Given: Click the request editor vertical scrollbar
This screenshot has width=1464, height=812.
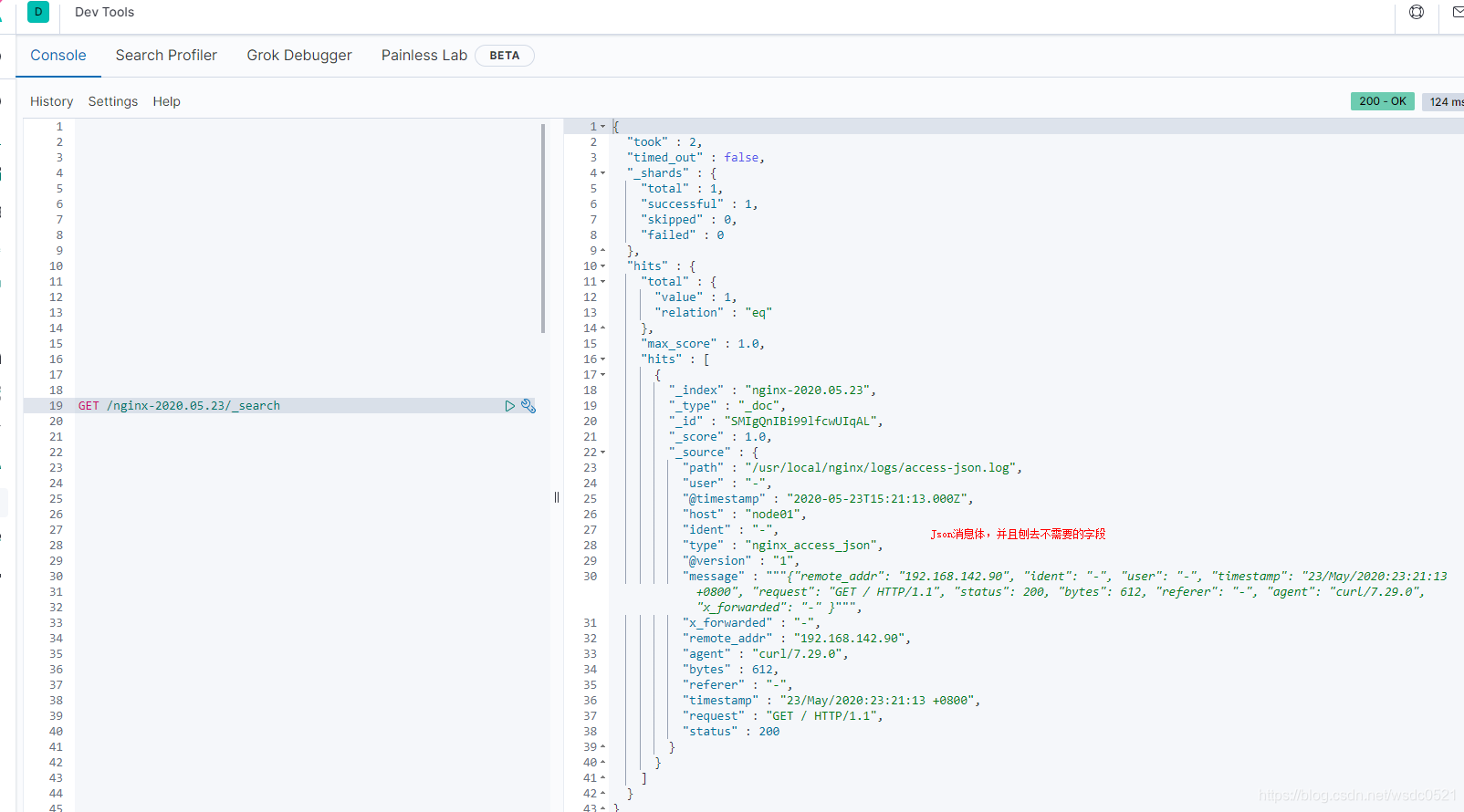Looking at the screenshot, I should pyautogui.click(x=543, y=228).
